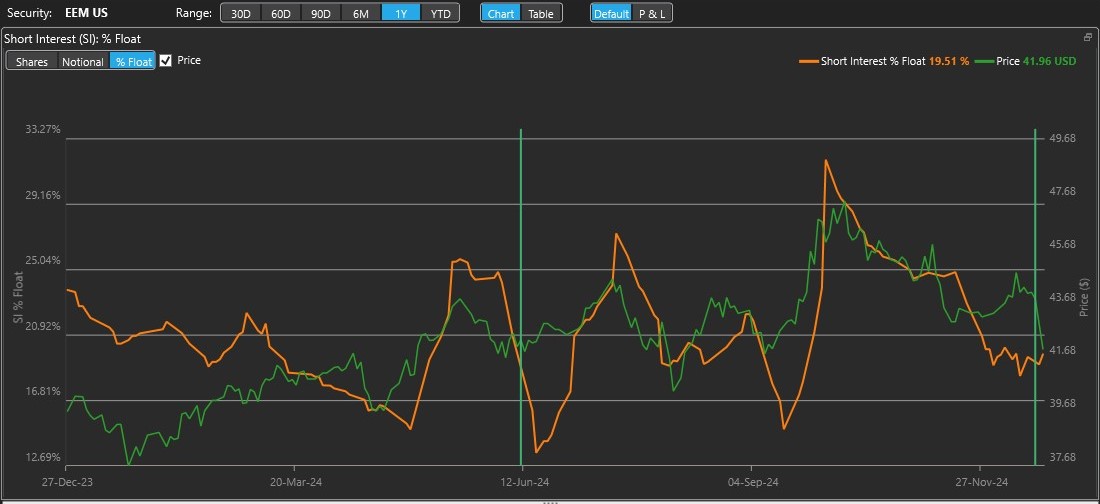Click the 27-Dec-23 x-axis date label

pos(65,482)
